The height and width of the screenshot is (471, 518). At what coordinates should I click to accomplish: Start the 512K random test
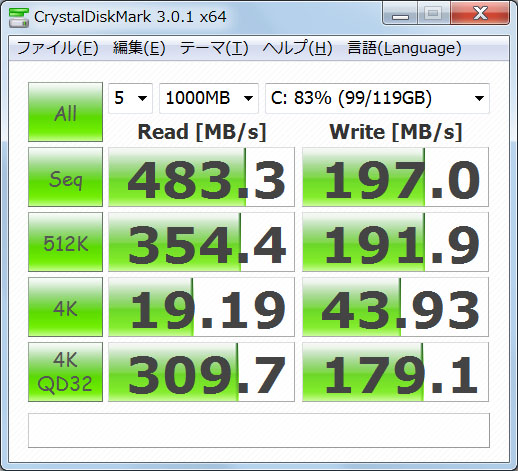[x=65, y=242]
